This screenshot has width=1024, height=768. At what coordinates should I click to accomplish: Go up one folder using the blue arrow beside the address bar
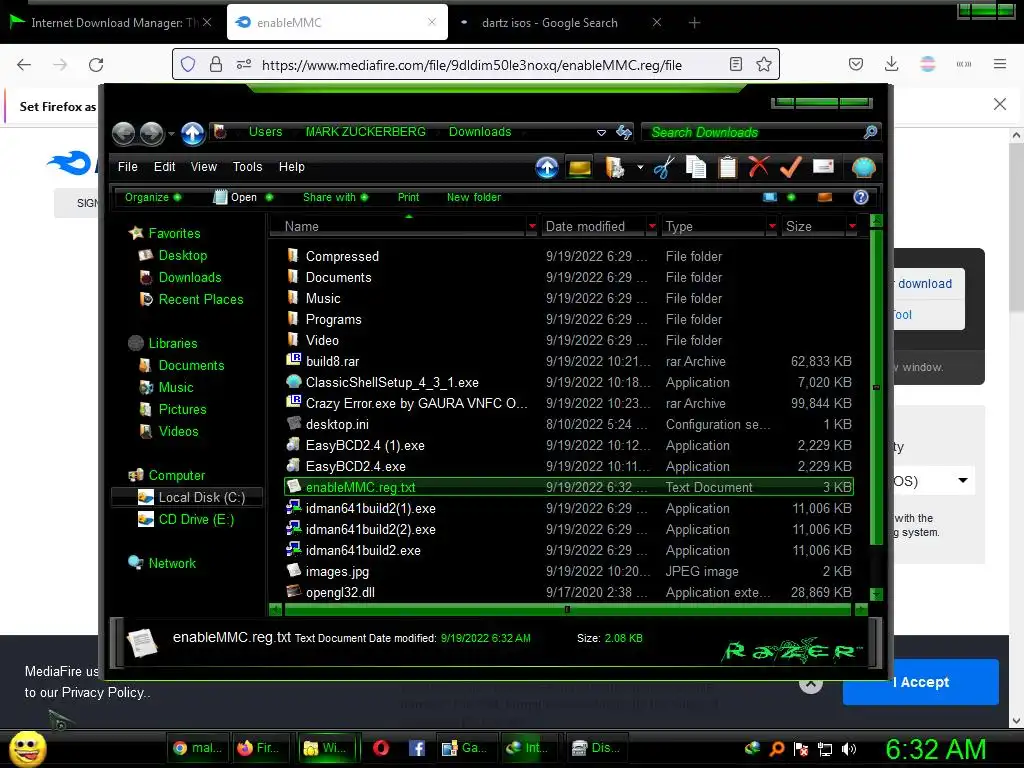[193, 133]
